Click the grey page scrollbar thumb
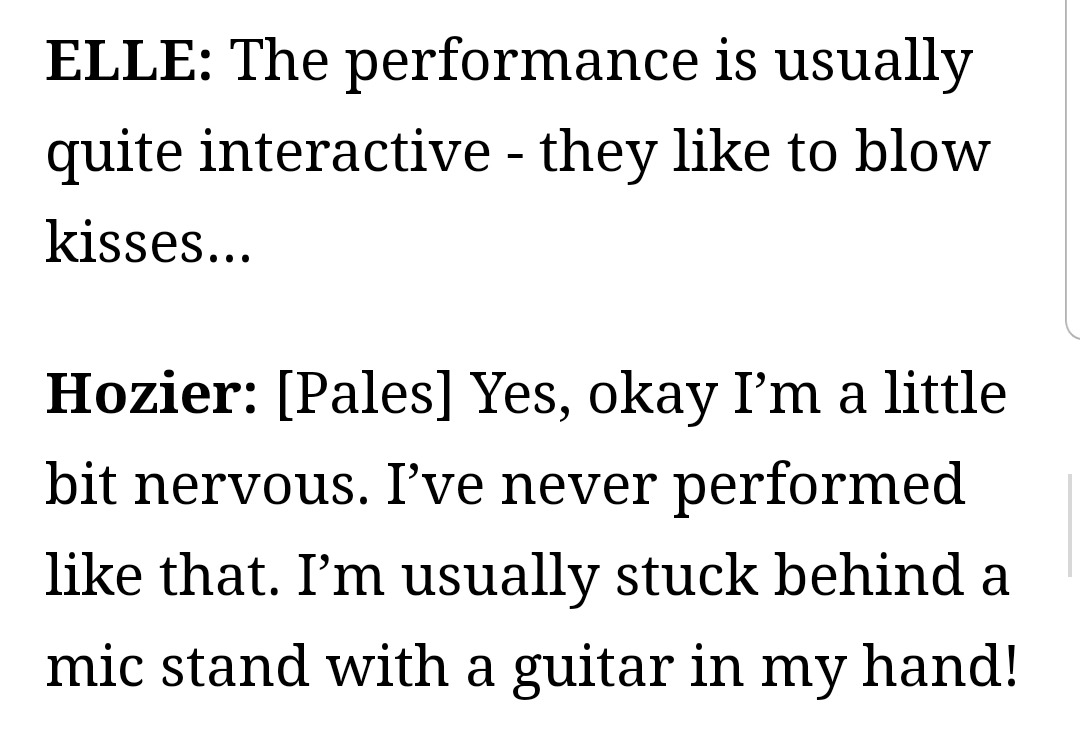 click(1070, 525)
